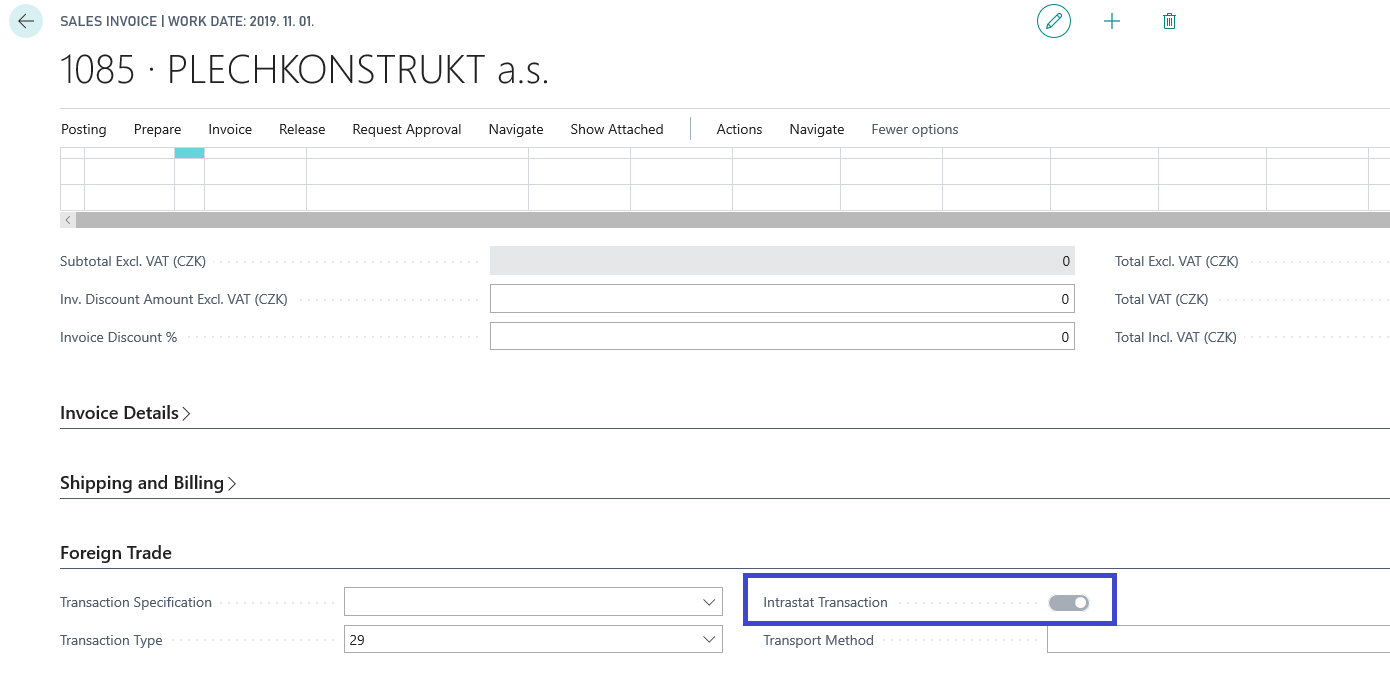Image resolution: width=1390 pixels, height=694 pixels.
Task: Delete invoice using trash icon
Action: [1169, 21]
